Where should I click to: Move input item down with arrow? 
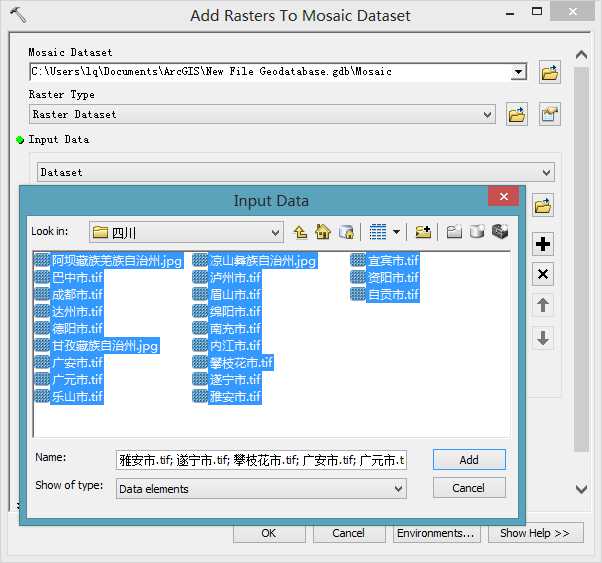[542, 338]
